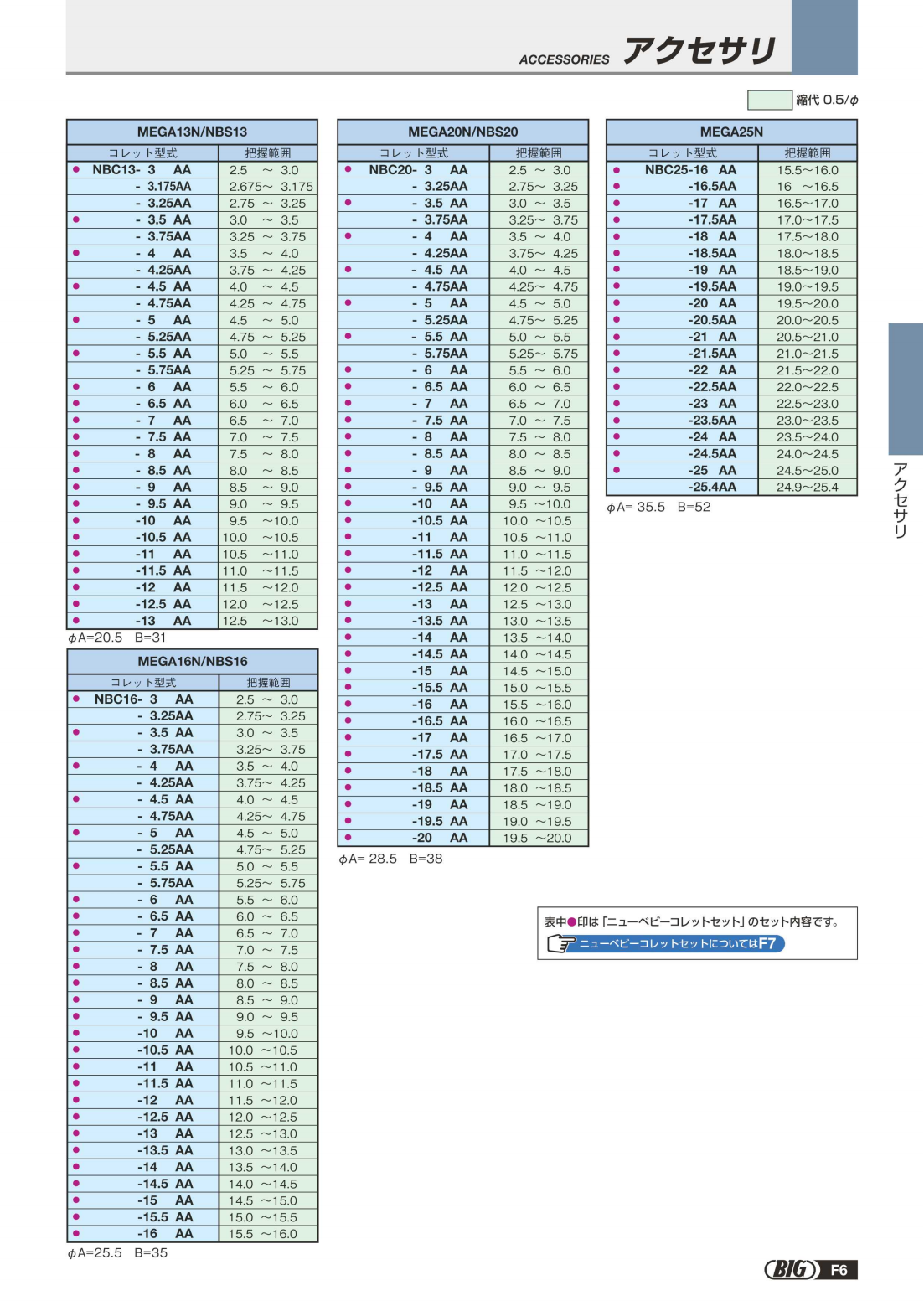Click the MEGA16N/NBS16 table header

click(193, 661)
